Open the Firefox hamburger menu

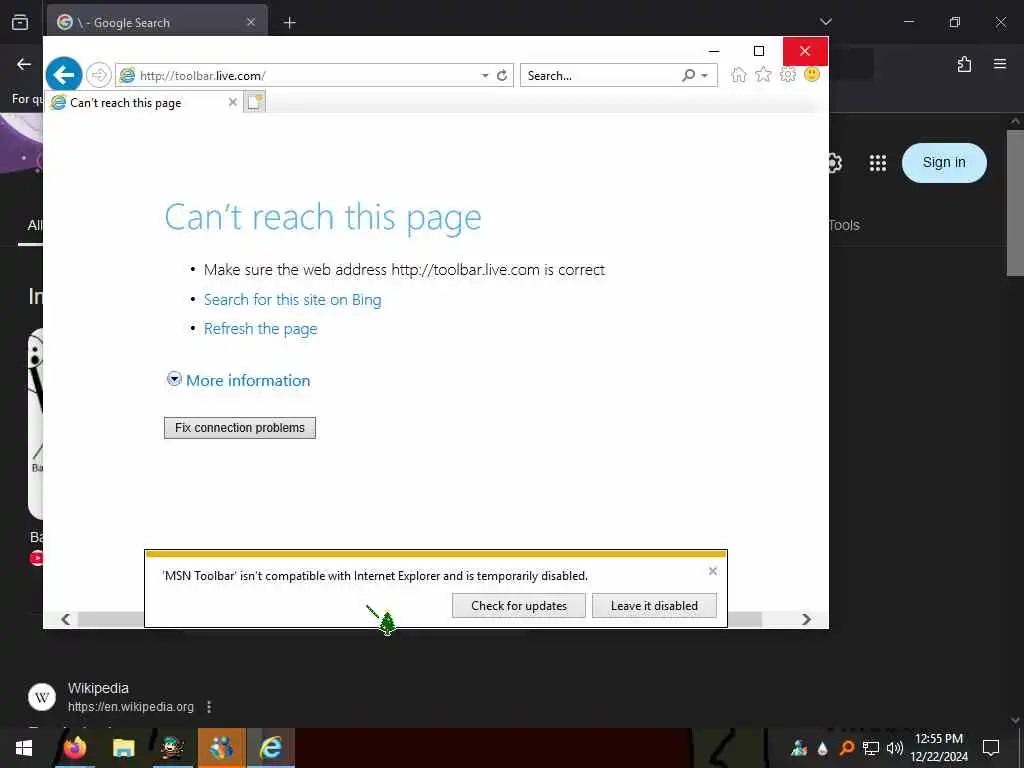[1000, 64]
